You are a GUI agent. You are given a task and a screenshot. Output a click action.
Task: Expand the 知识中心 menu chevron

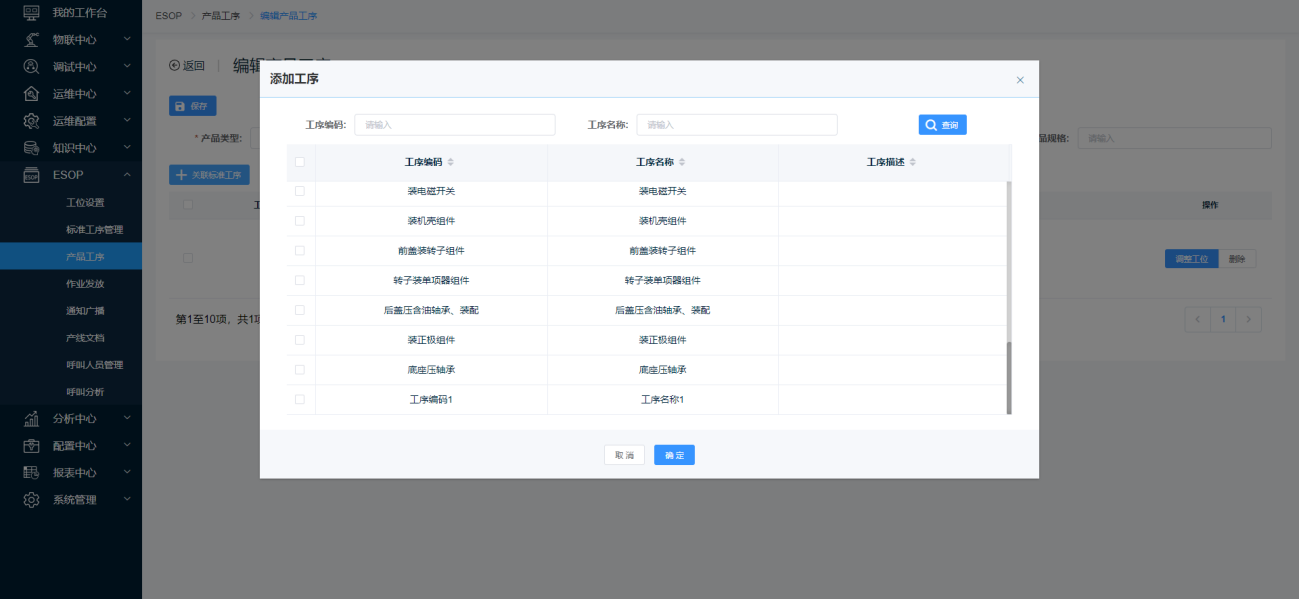tap(127, 147)
